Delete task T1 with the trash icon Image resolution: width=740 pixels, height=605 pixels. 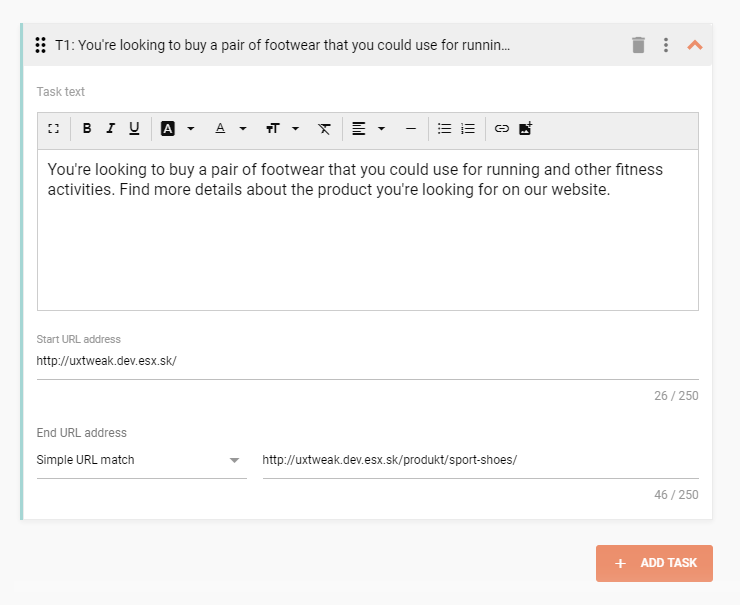638,45
